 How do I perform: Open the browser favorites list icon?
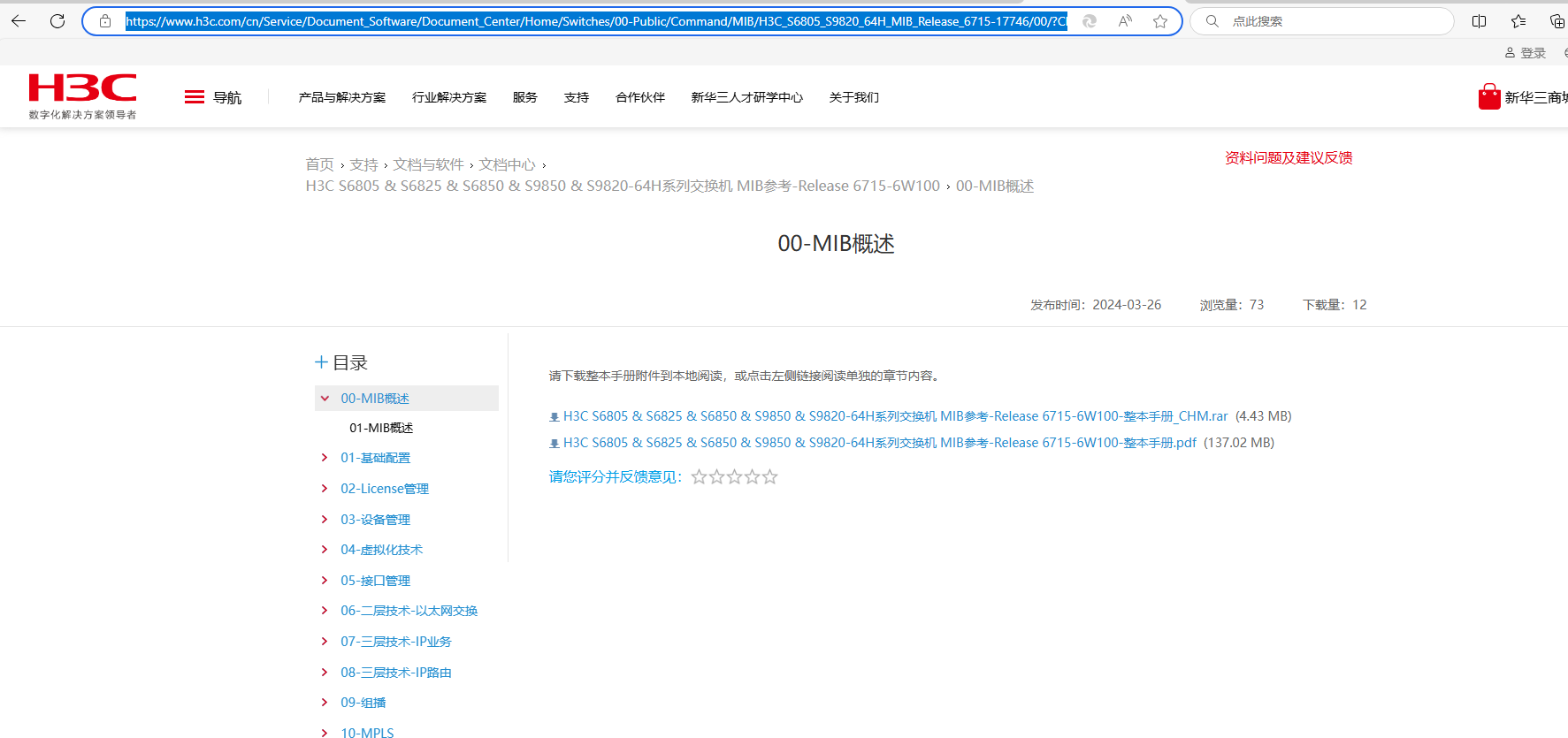coord(1518,21)
